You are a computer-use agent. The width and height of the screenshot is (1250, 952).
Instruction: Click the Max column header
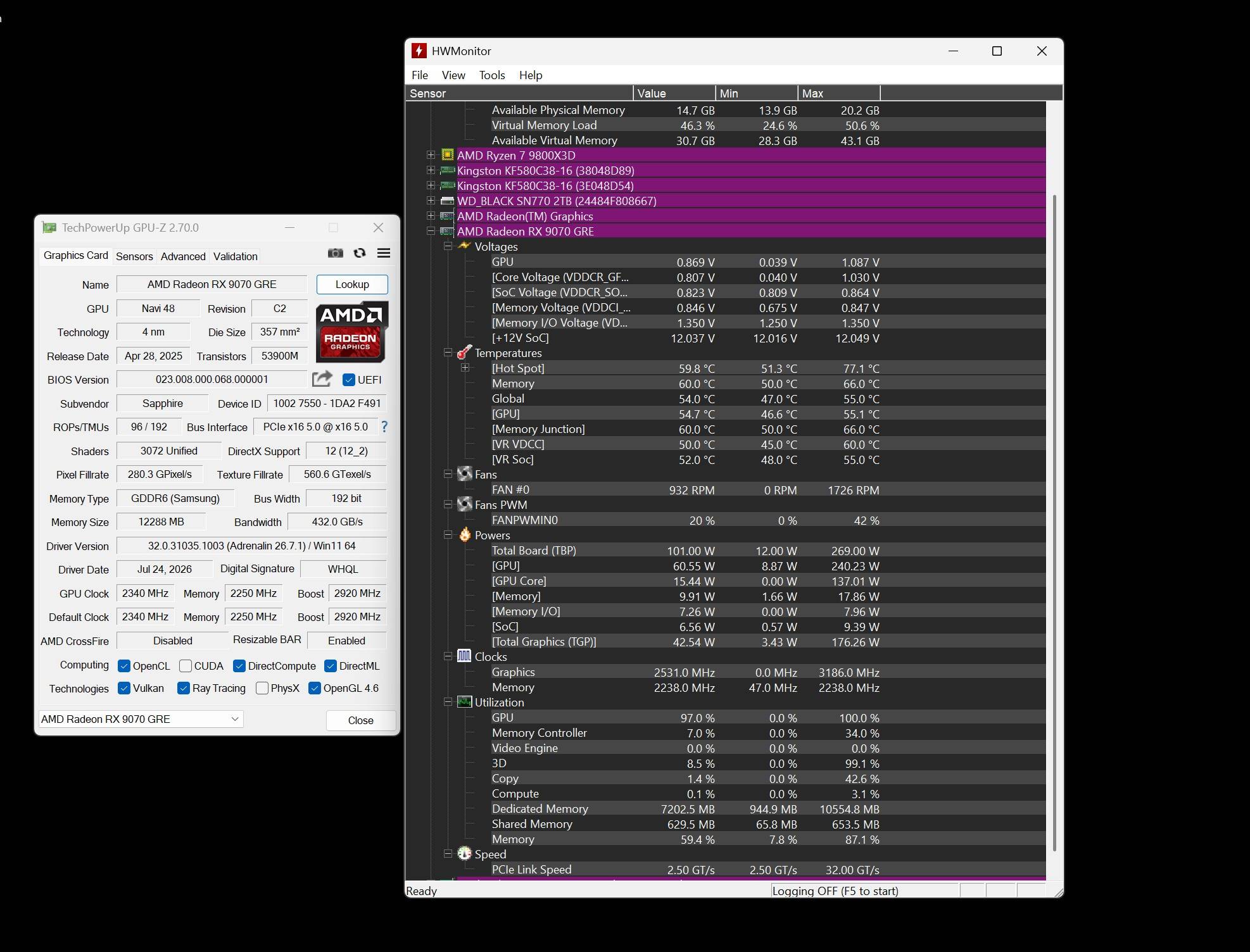pos(839,93)
